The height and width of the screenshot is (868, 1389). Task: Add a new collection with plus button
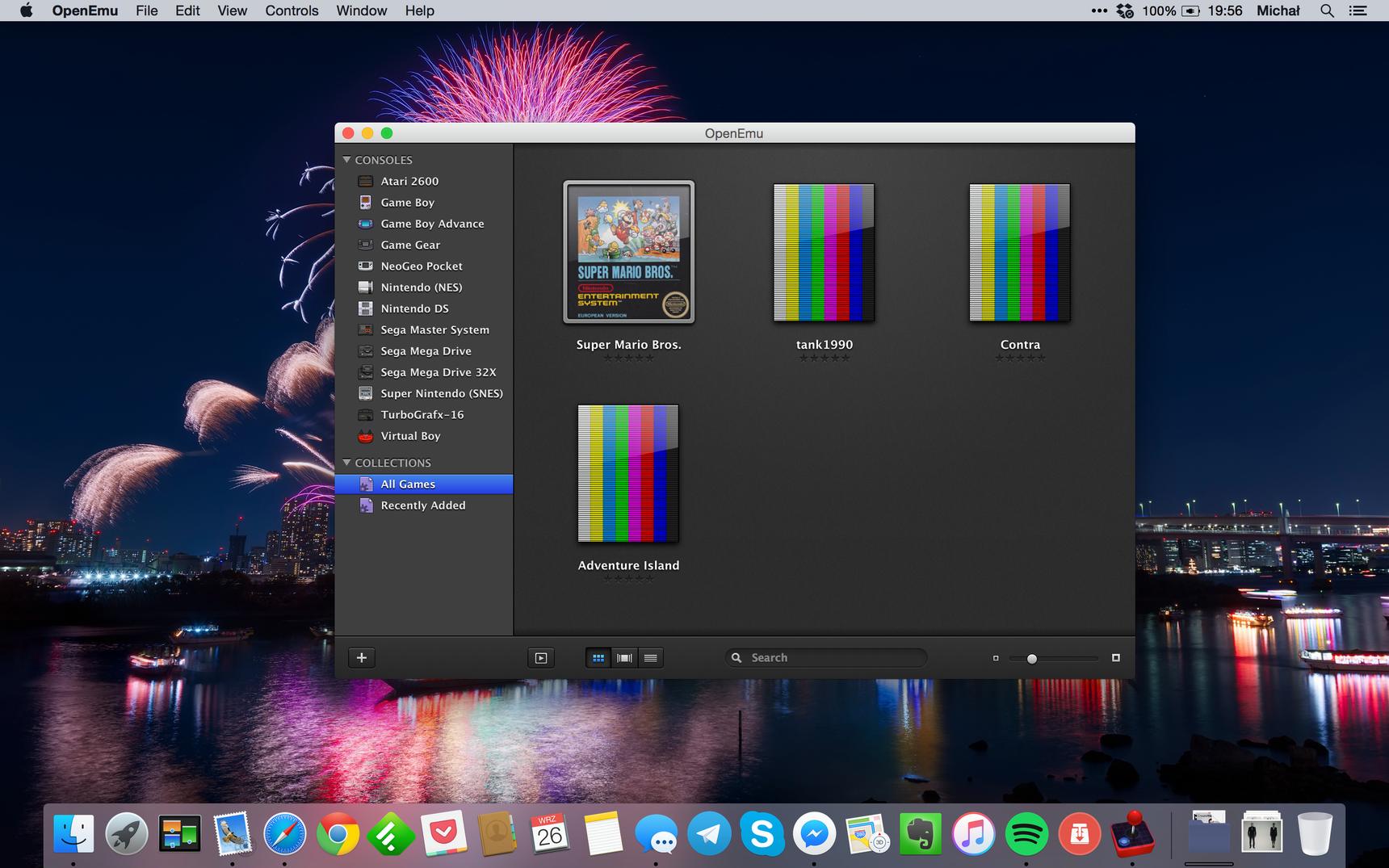[362, 658]
